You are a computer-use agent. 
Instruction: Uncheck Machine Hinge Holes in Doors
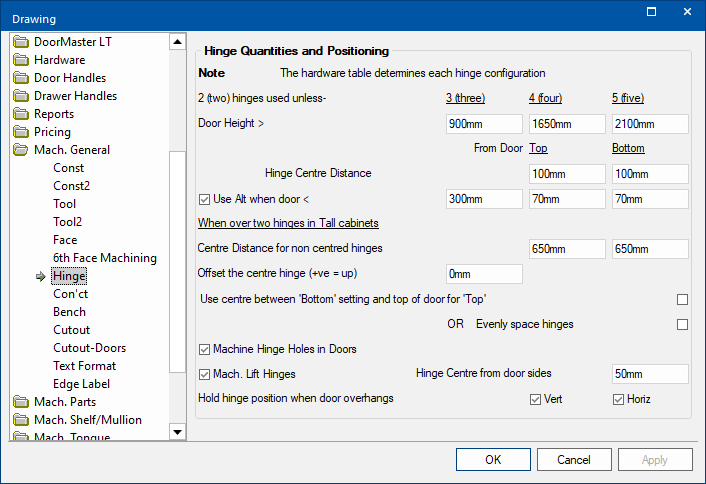pos(204,349)
